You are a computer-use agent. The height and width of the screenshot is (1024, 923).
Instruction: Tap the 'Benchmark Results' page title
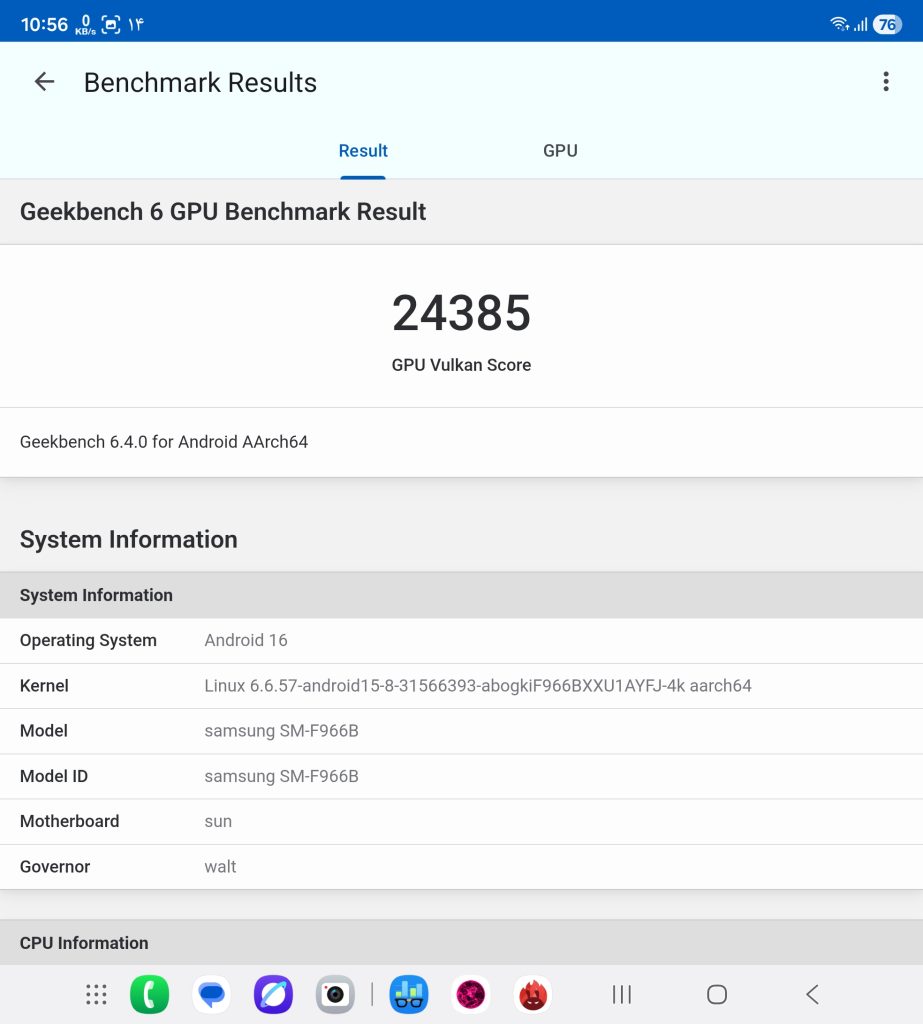coord(200,82)
